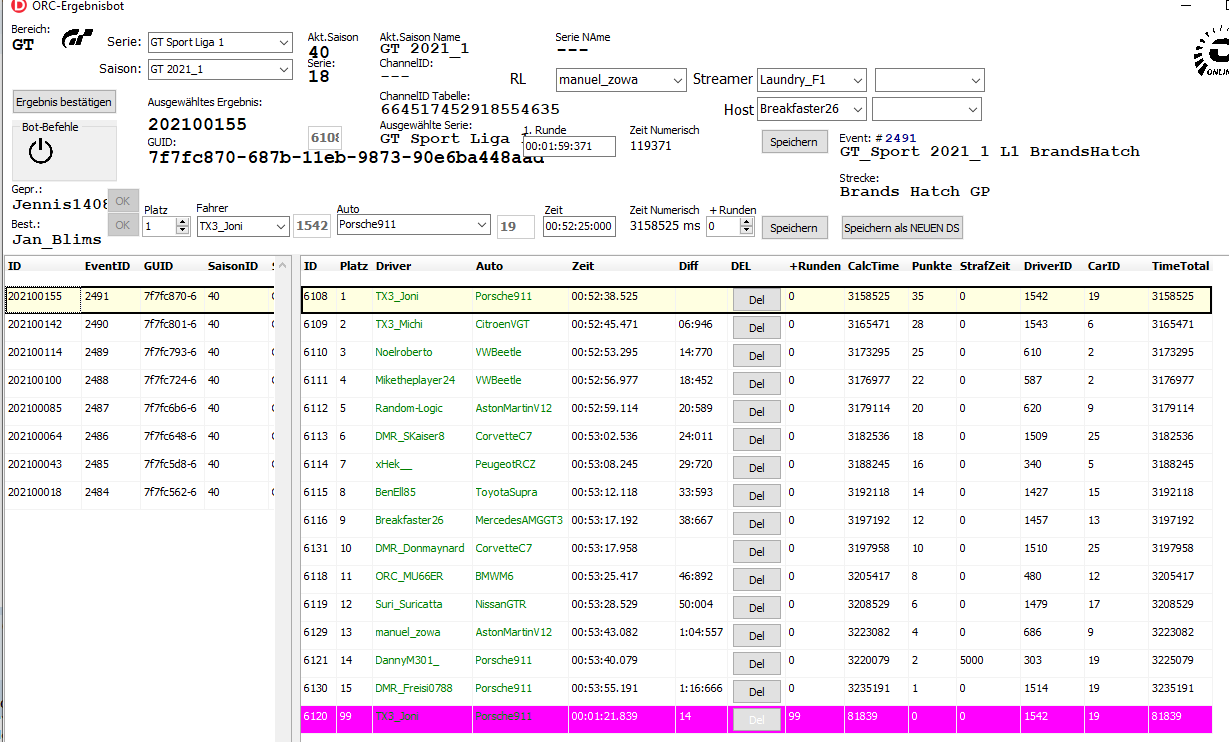Image resolution: width=1229 pixels, height=742 pixels.
Task: Delete the TX3_Michi result row with Del
Action: pyautogui.click(x=756, y=327)
